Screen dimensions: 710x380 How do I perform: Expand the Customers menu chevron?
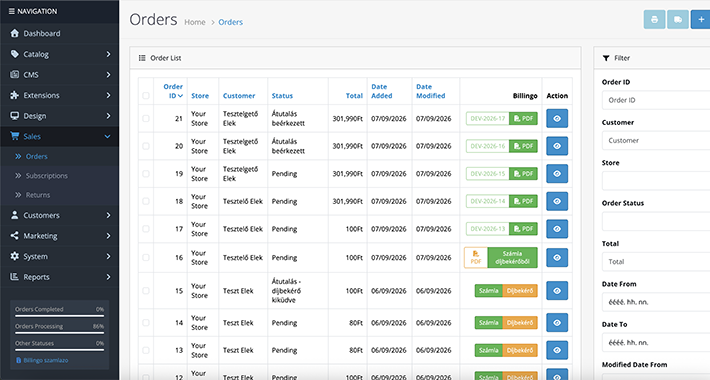pos(108,215)
